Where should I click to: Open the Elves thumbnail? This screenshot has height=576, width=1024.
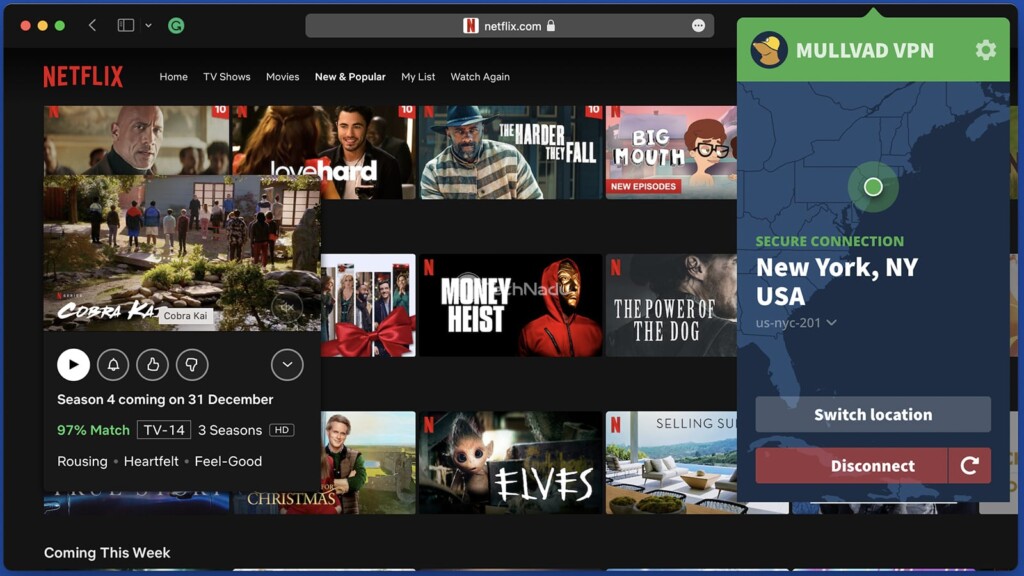point(510,462)
